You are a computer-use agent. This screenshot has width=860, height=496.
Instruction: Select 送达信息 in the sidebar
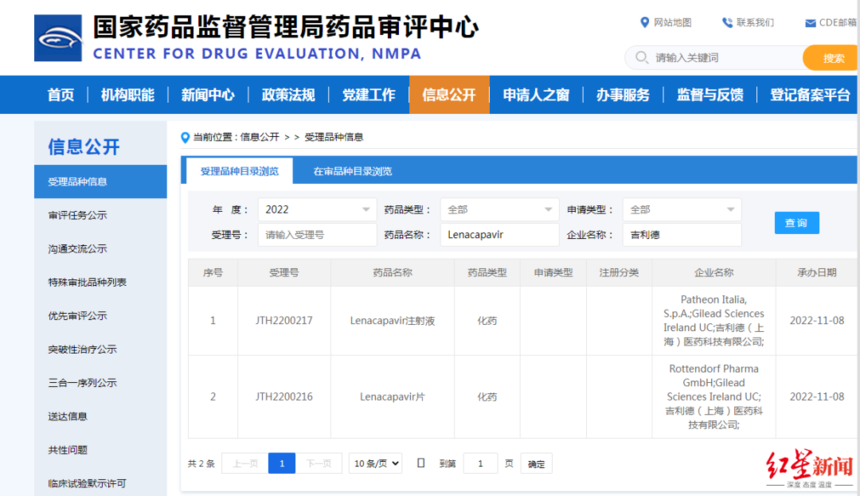[67, 416]
